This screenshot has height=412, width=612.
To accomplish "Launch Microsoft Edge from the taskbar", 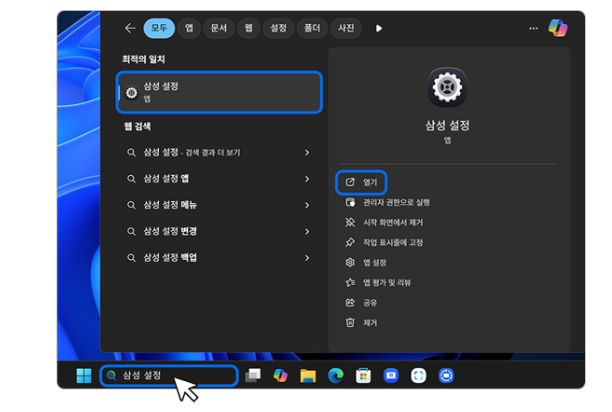I will click(x=336, y=376).
